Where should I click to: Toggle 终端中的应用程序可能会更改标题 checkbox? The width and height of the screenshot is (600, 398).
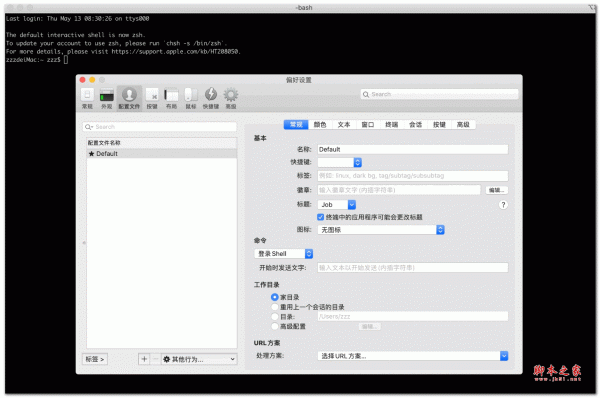pos(320,217)
